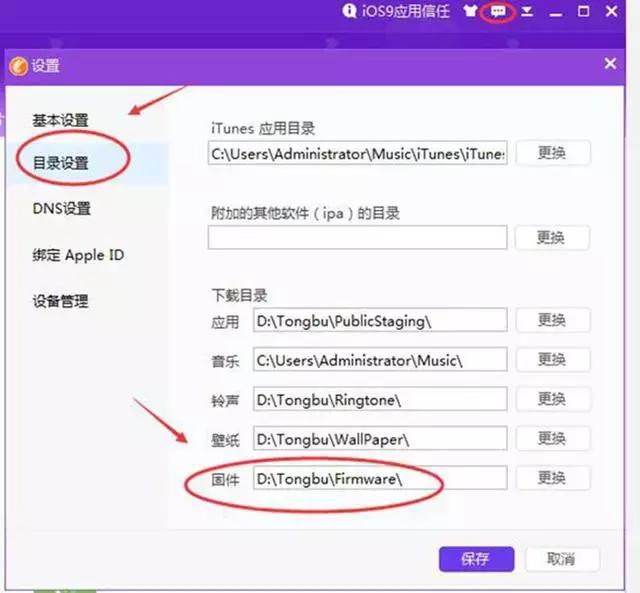The image size is (640, 593).
Task: Open the iOS9应用信任 info link
Action: (396, 11)
